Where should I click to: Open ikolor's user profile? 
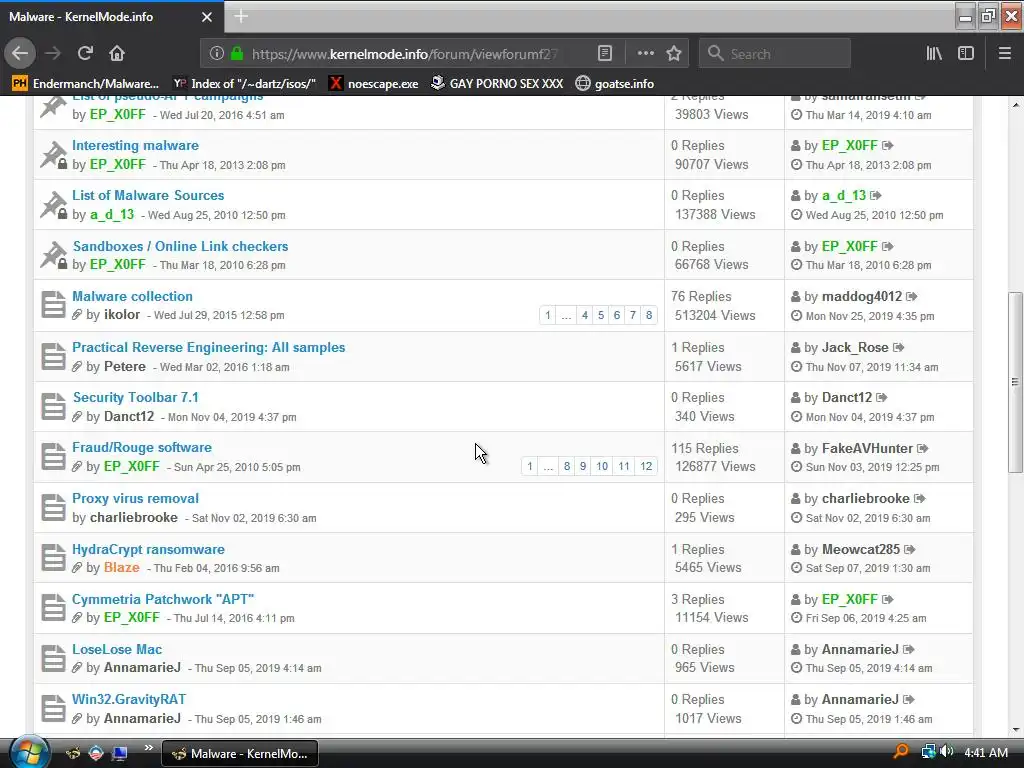122,315
